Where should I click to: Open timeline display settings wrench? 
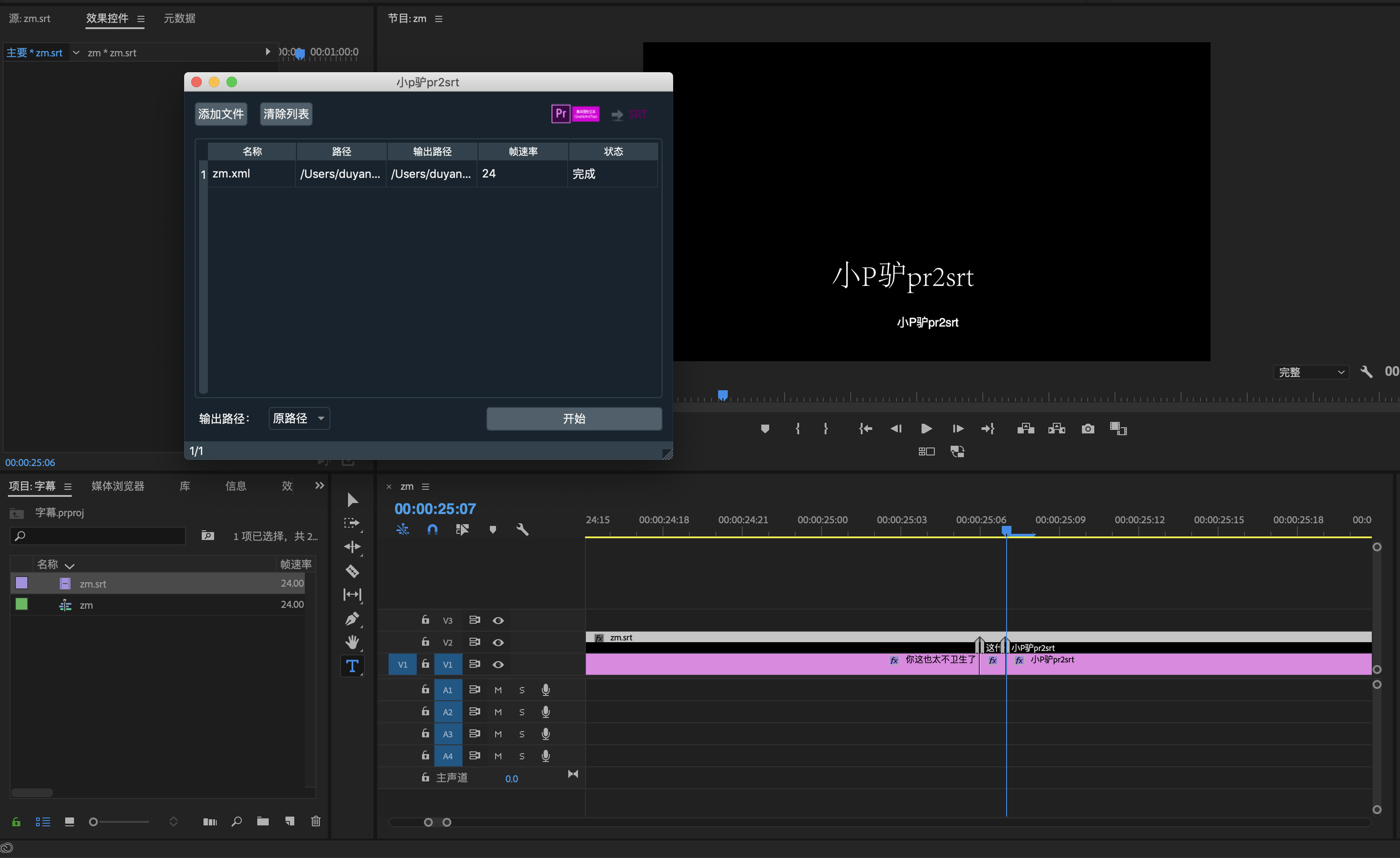point(522,529)
